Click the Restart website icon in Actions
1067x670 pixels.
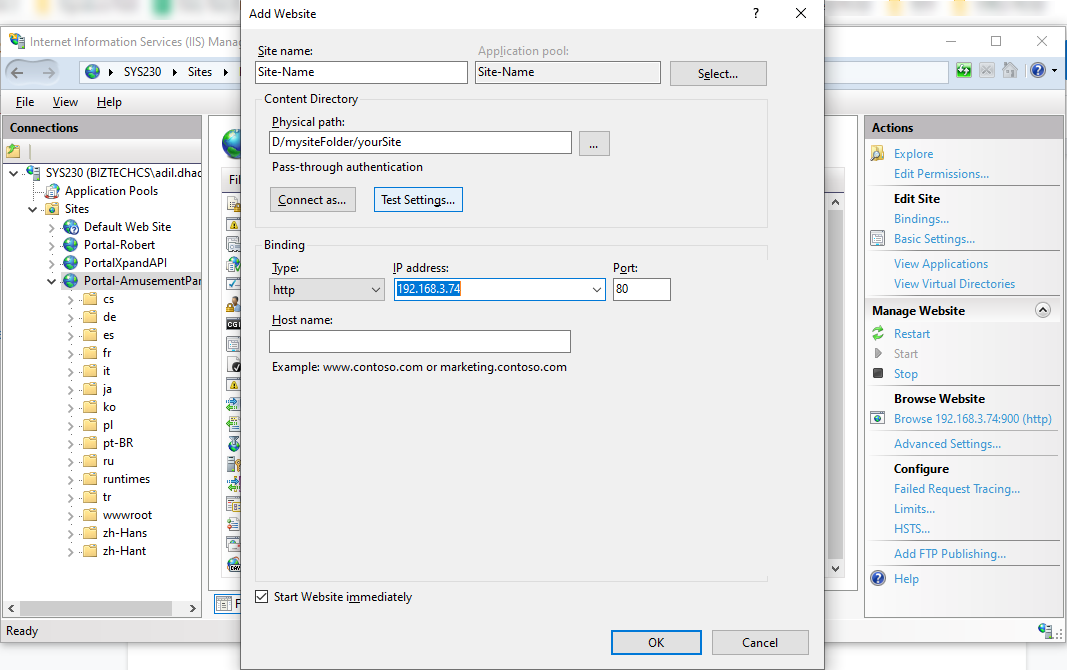(x=878, y=334)
